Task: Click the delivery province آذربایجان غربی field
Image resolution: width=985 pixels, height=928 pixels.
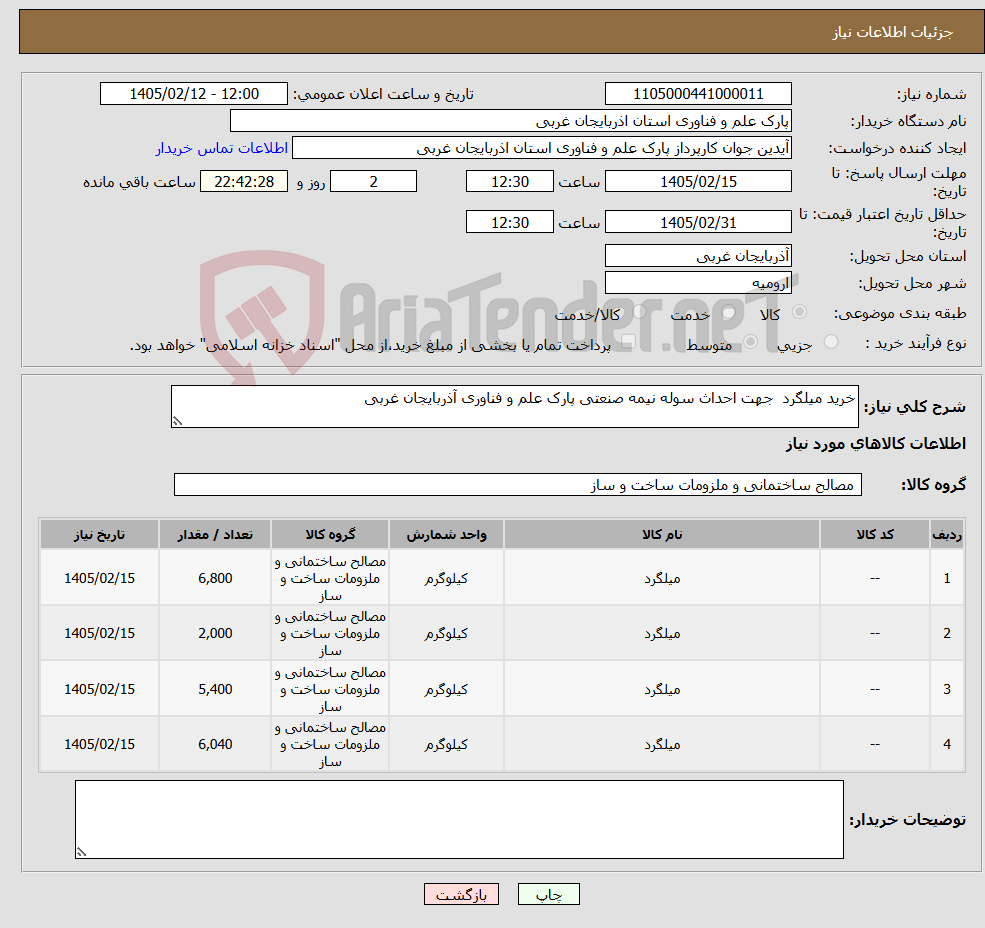Action: click(x=698, y=256)
